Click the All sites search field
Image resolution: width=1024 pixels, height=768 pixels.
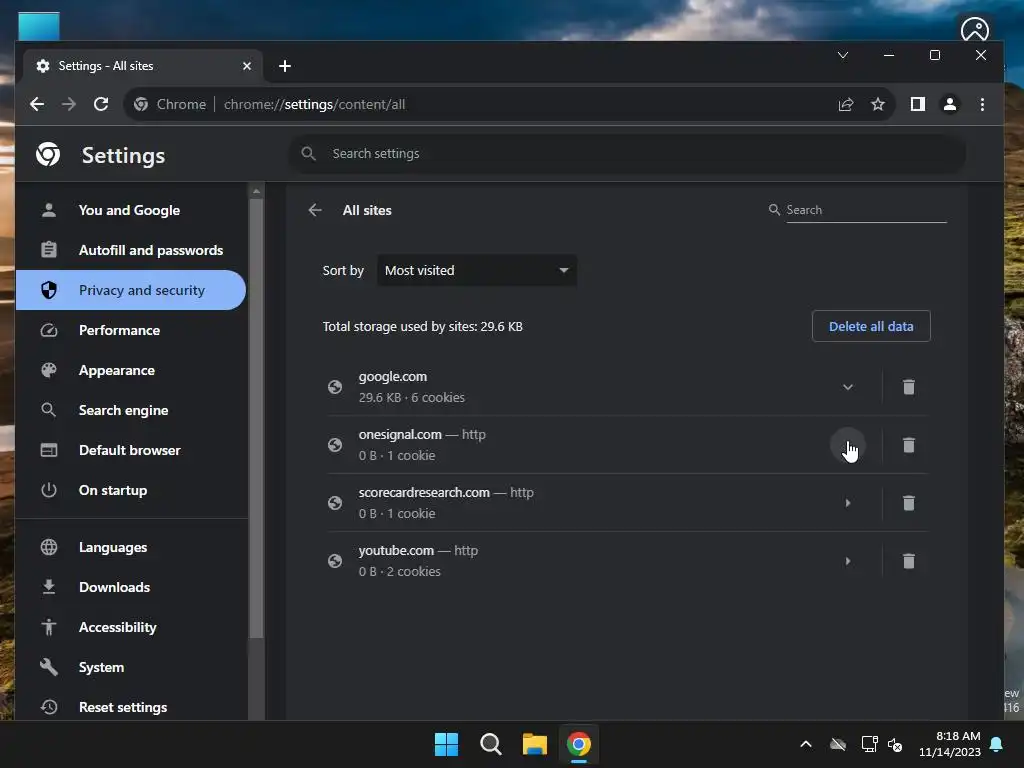[x=866, y=210]
